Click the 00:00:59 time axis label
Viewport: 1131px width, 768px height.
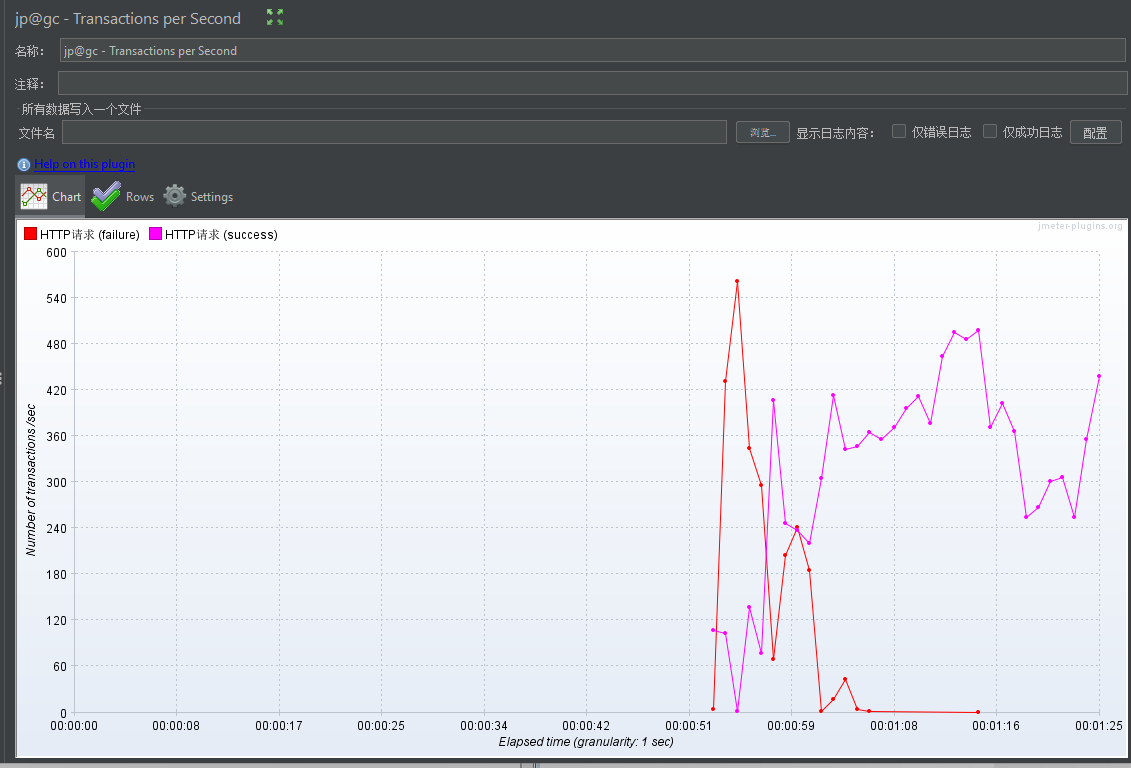click(x=791, y=725)
